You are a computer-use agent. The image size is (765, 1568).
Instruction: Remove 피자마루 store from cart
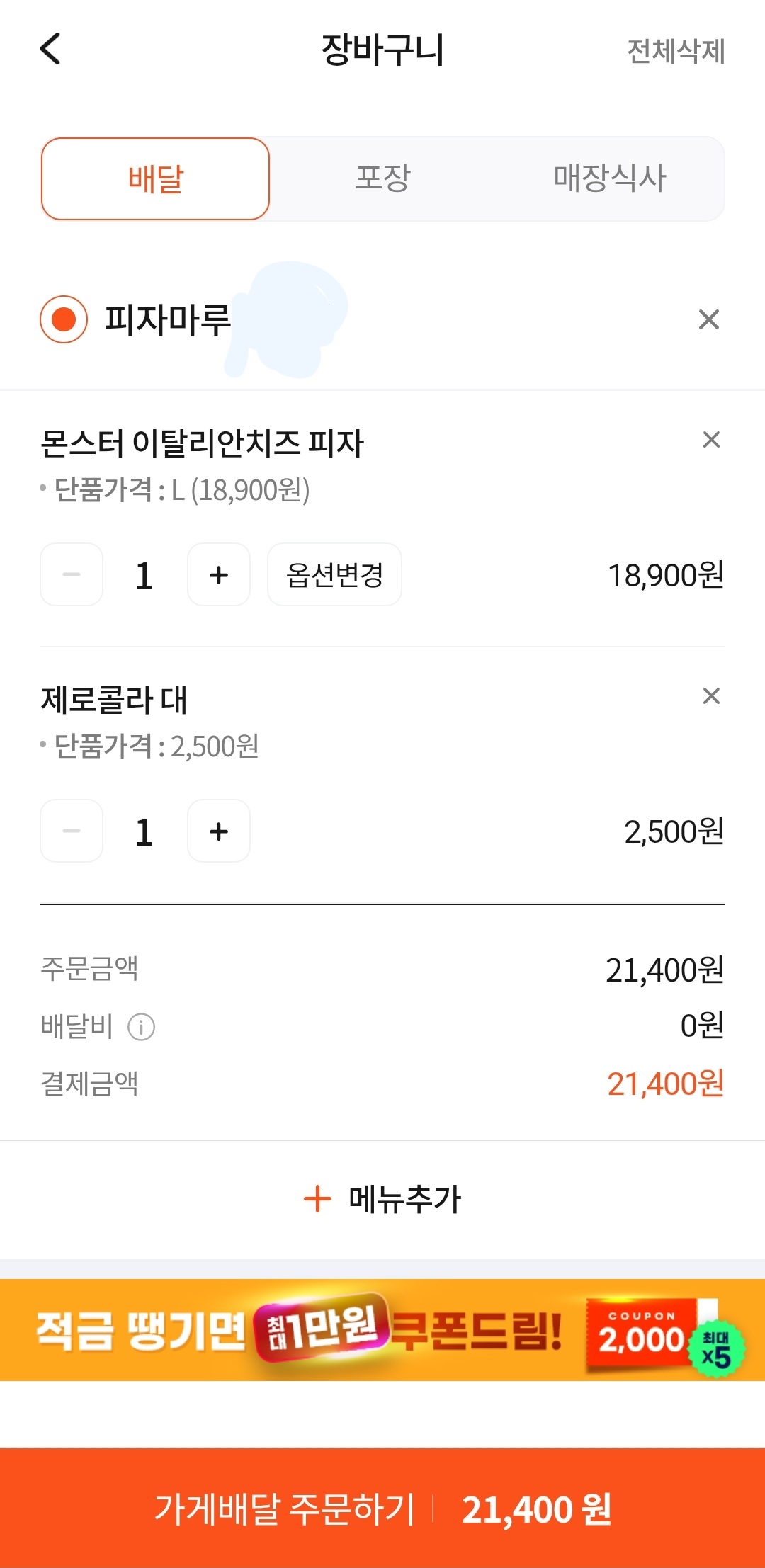point(708,319)
